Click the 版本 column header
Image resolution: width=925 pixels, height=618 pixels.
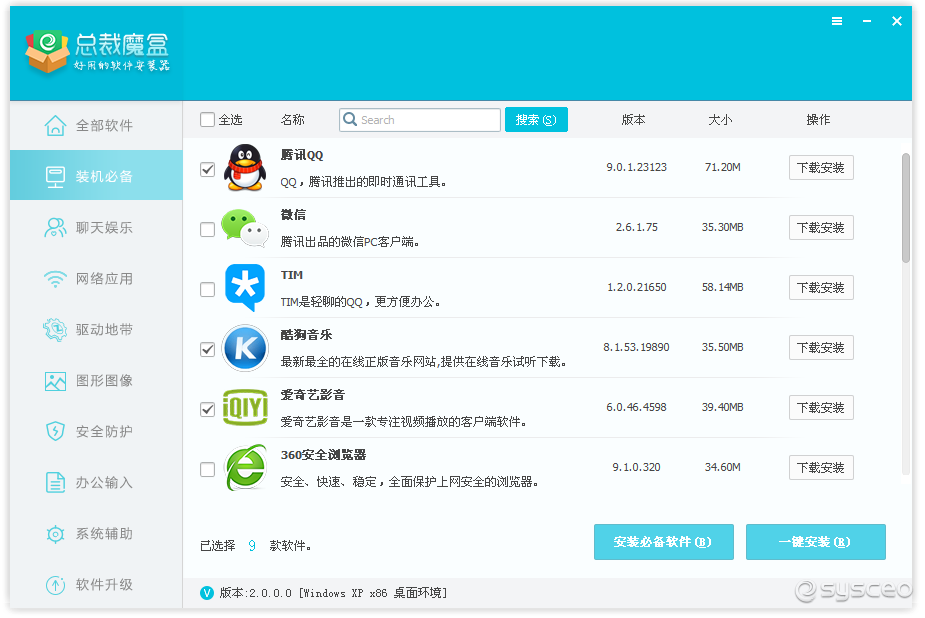coord(634,120)
